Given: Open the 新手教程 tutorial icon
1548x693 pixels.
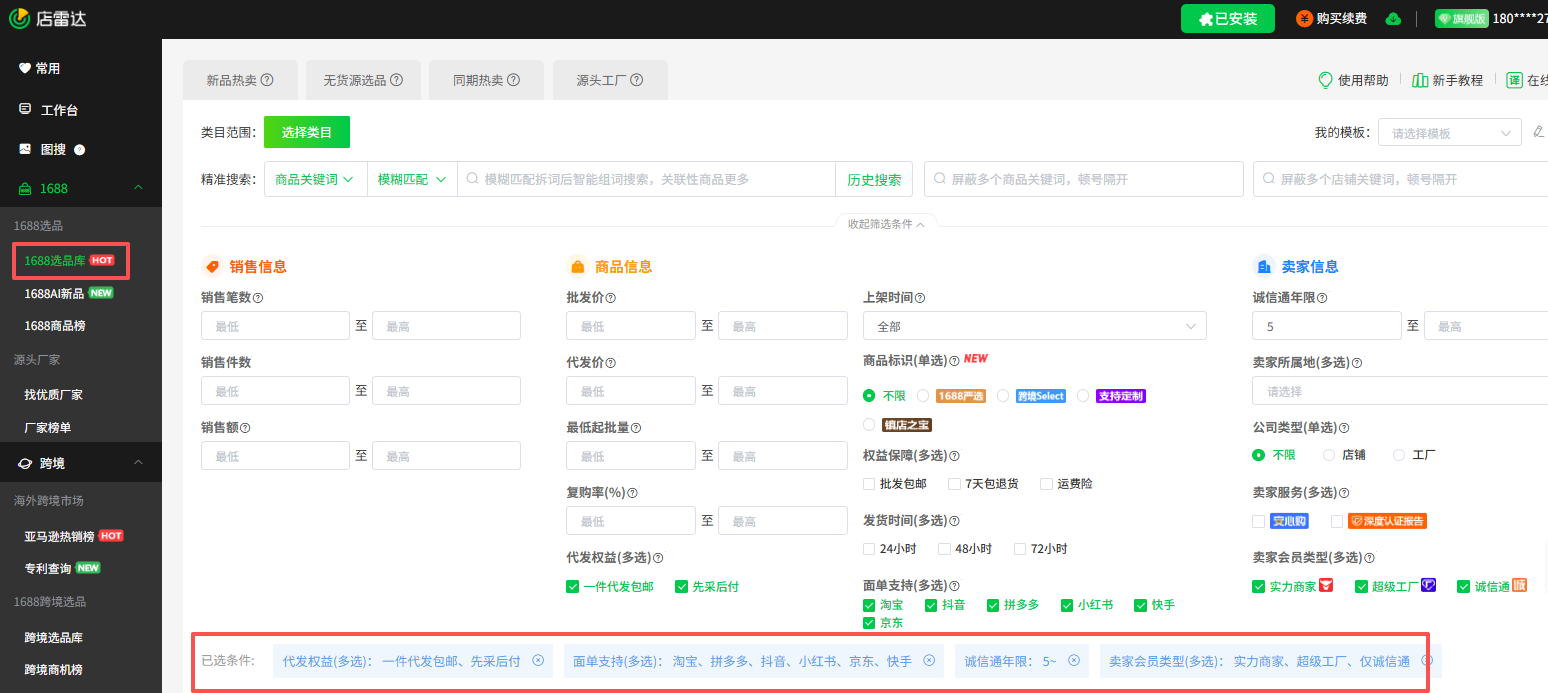Looking at the screenshot, I should 1421,80.
